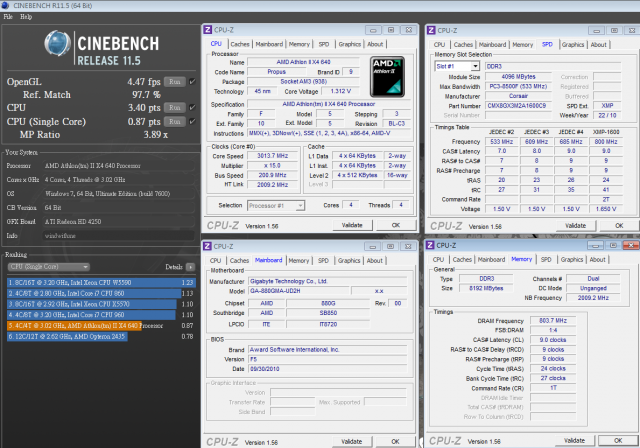Click OK in the SPD window
The width and height of the screenshot is (640, 448).
(x=619, y=225)
